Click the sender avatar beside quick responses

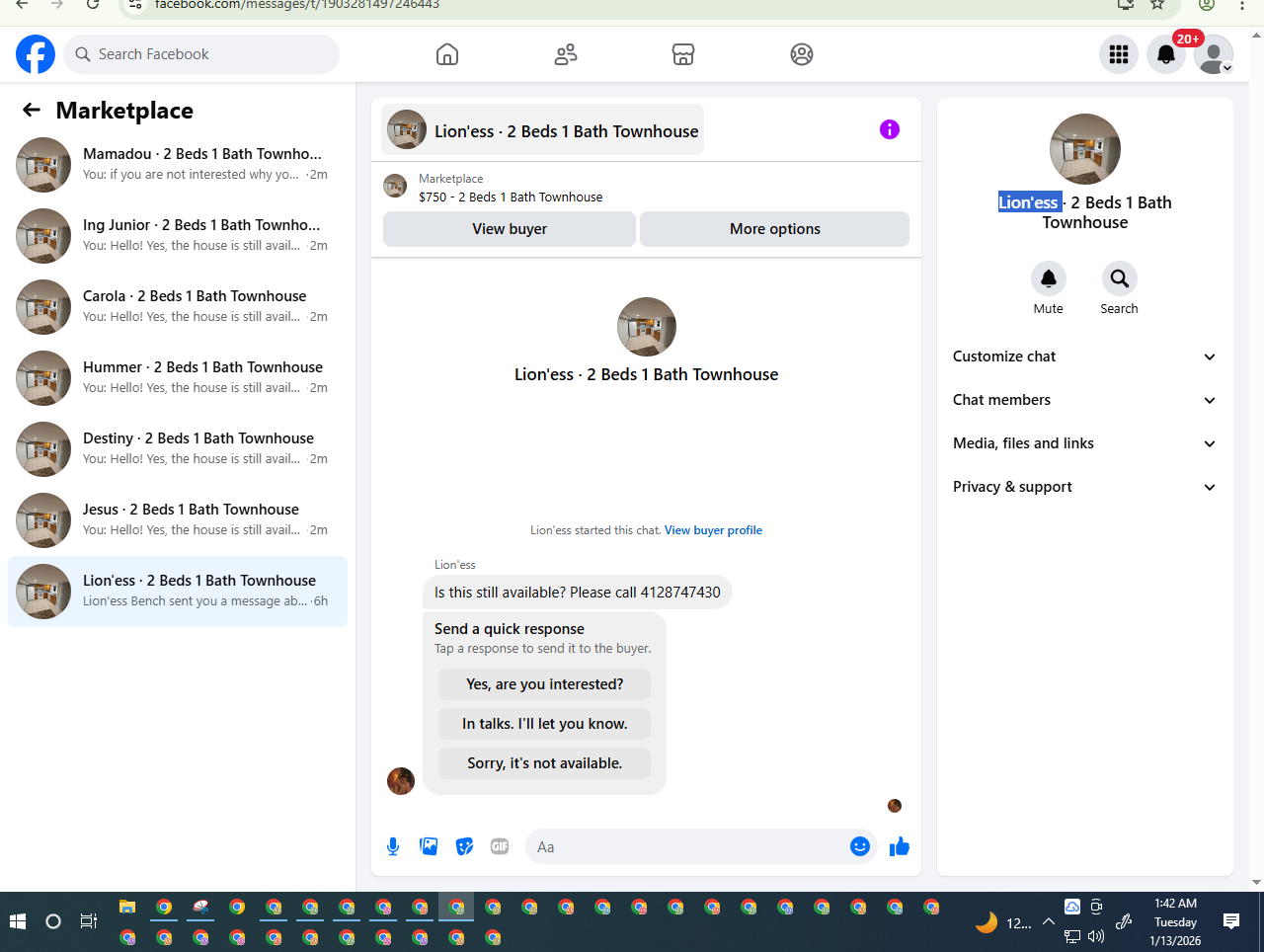click(401, 781)
